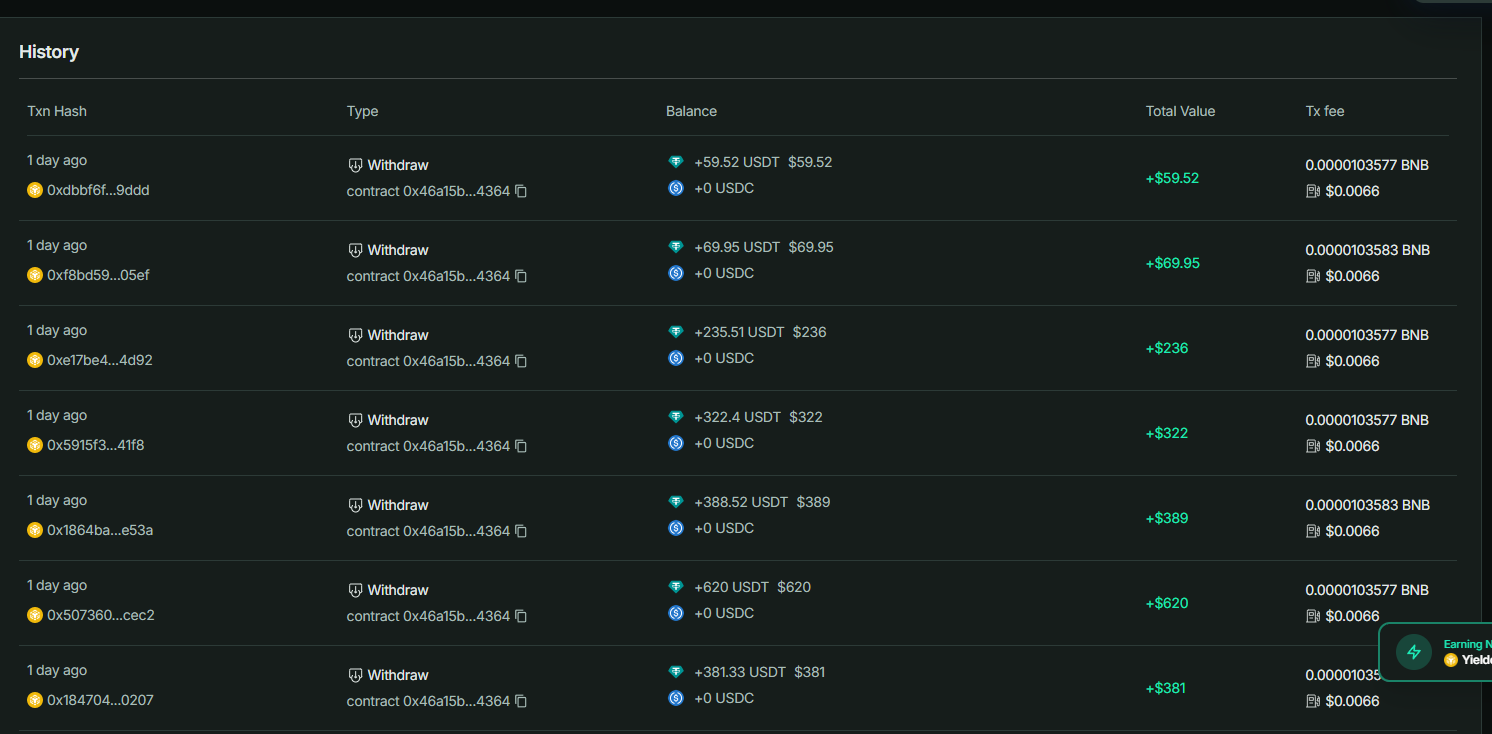Click the USDT token icon beside +388.52 USDT
The height and width of the screenshot is (734, 1492).
click(676, 502)
